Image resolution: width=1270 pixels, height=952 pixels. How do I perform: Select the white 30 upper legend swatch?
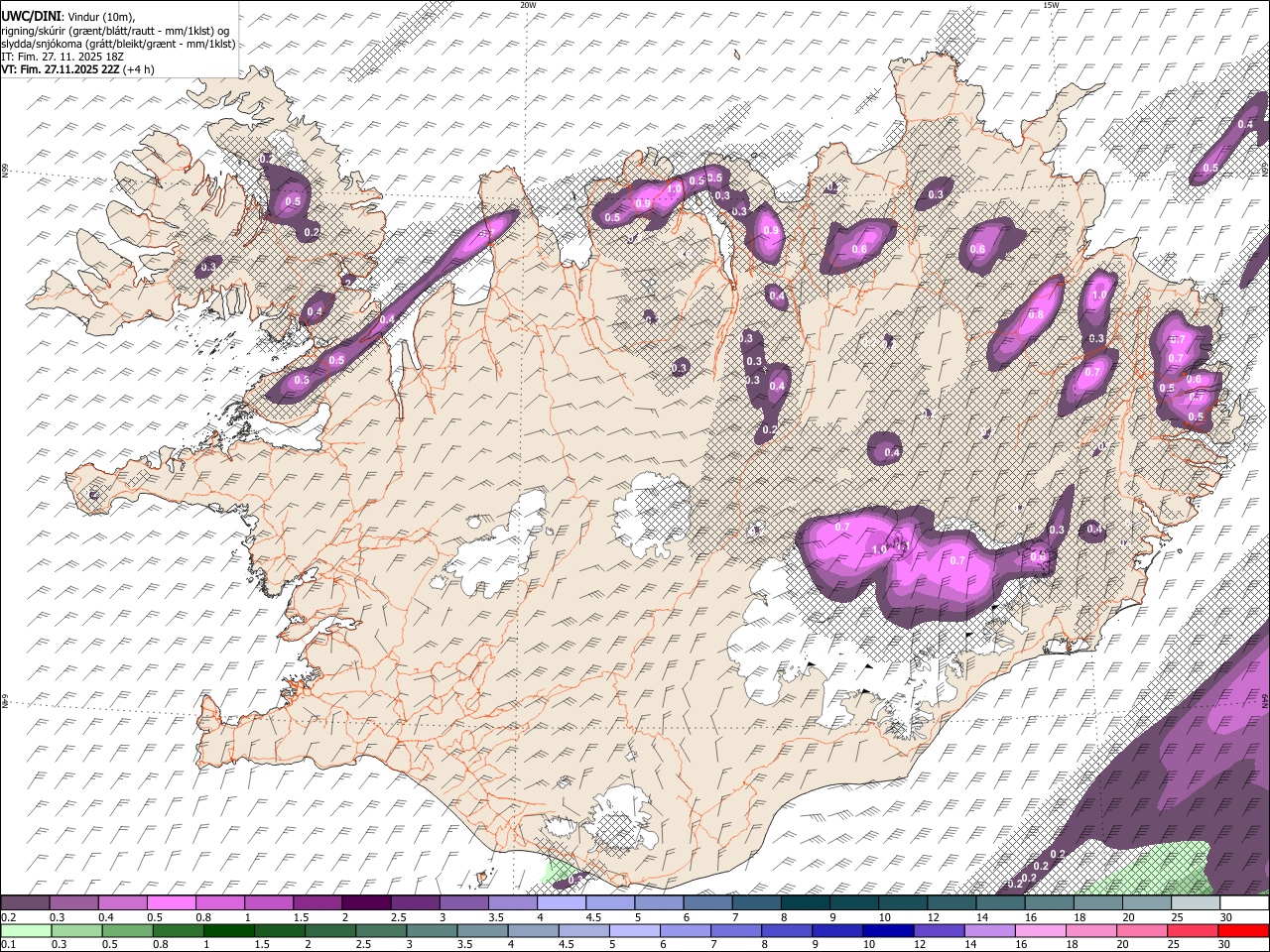1244,903
